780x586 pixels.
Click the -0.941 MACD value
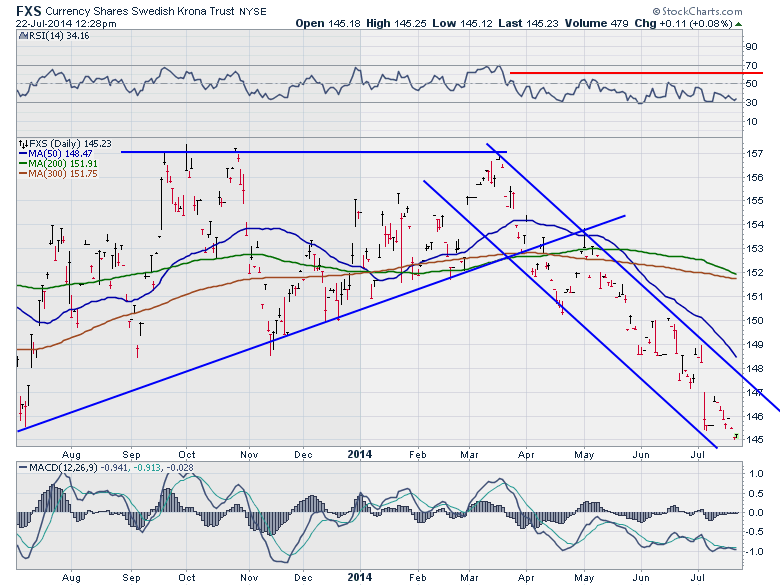coord(114,468)
